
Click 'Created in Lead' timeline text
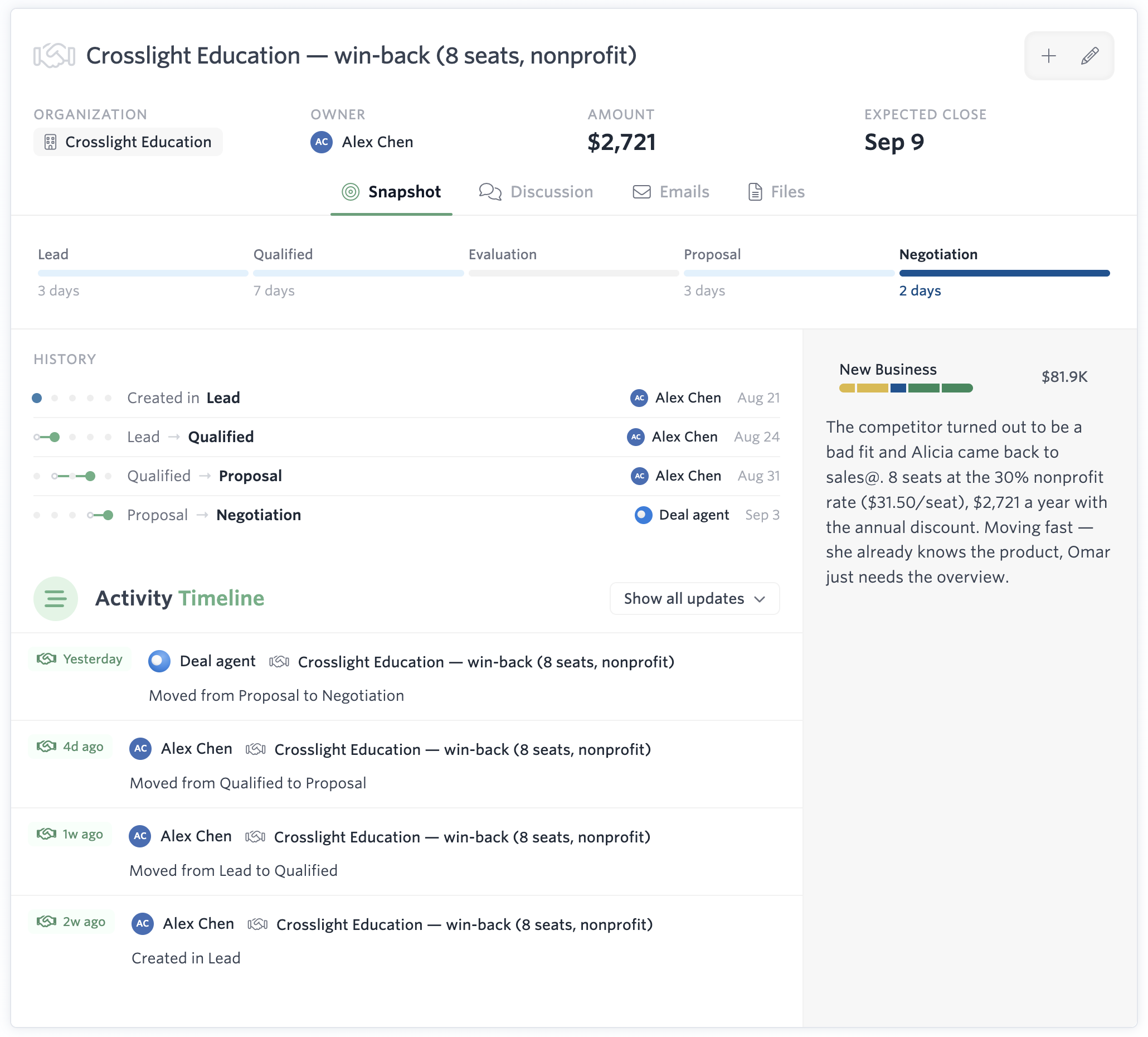tap(186, 958)
